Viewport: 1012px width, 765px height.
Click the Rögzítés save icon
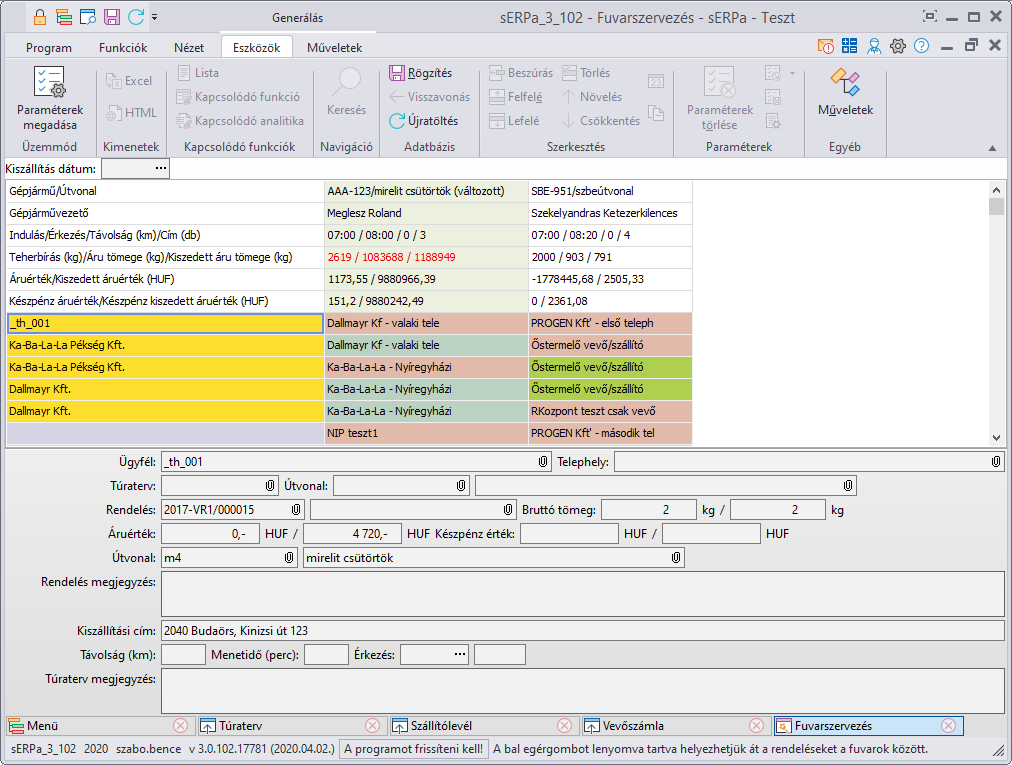[x=397, y=73]
